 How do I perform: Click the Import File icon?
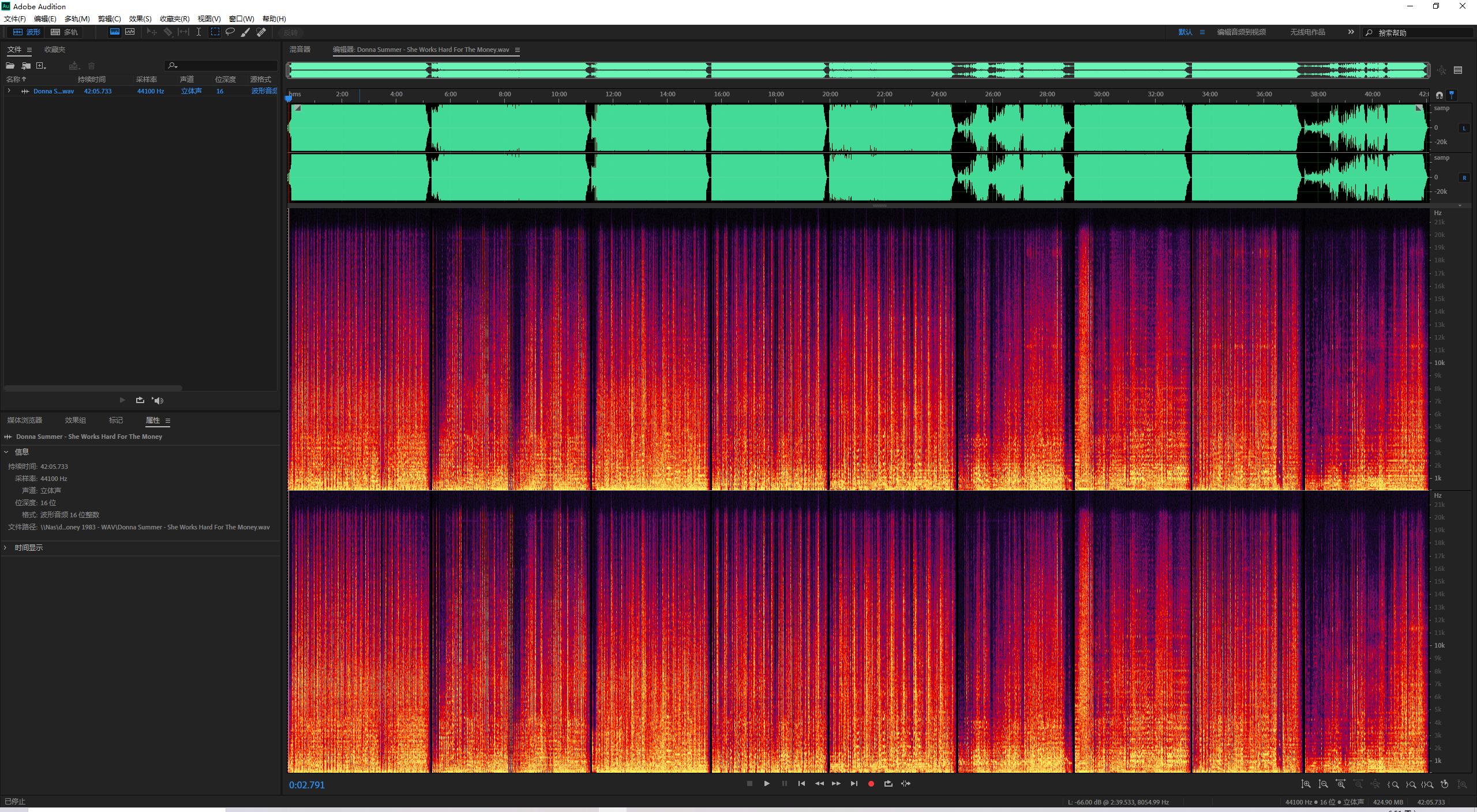click(x=26, y=66)
